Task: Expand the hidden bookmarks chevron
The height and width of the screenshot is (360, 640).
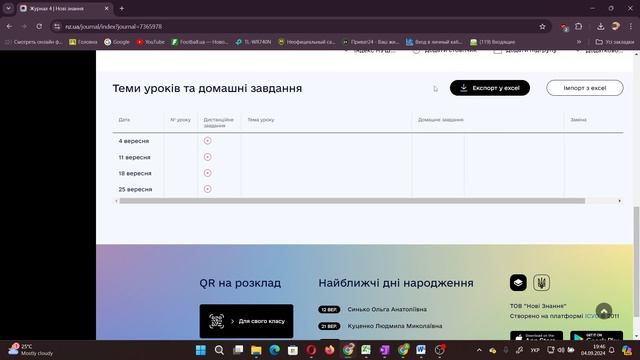Action: click(x=579, y=42)
